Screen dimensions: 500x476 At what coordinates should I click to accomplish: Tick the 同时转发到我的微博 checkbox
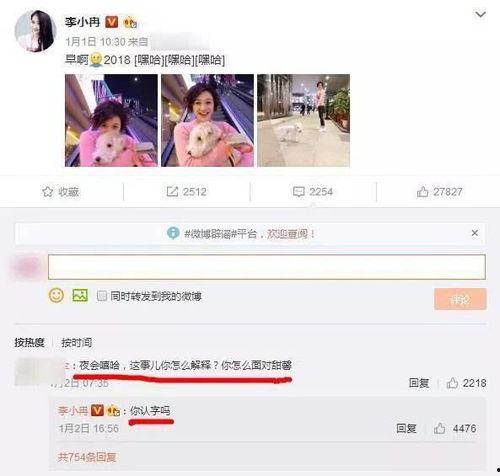pos(101,296)
